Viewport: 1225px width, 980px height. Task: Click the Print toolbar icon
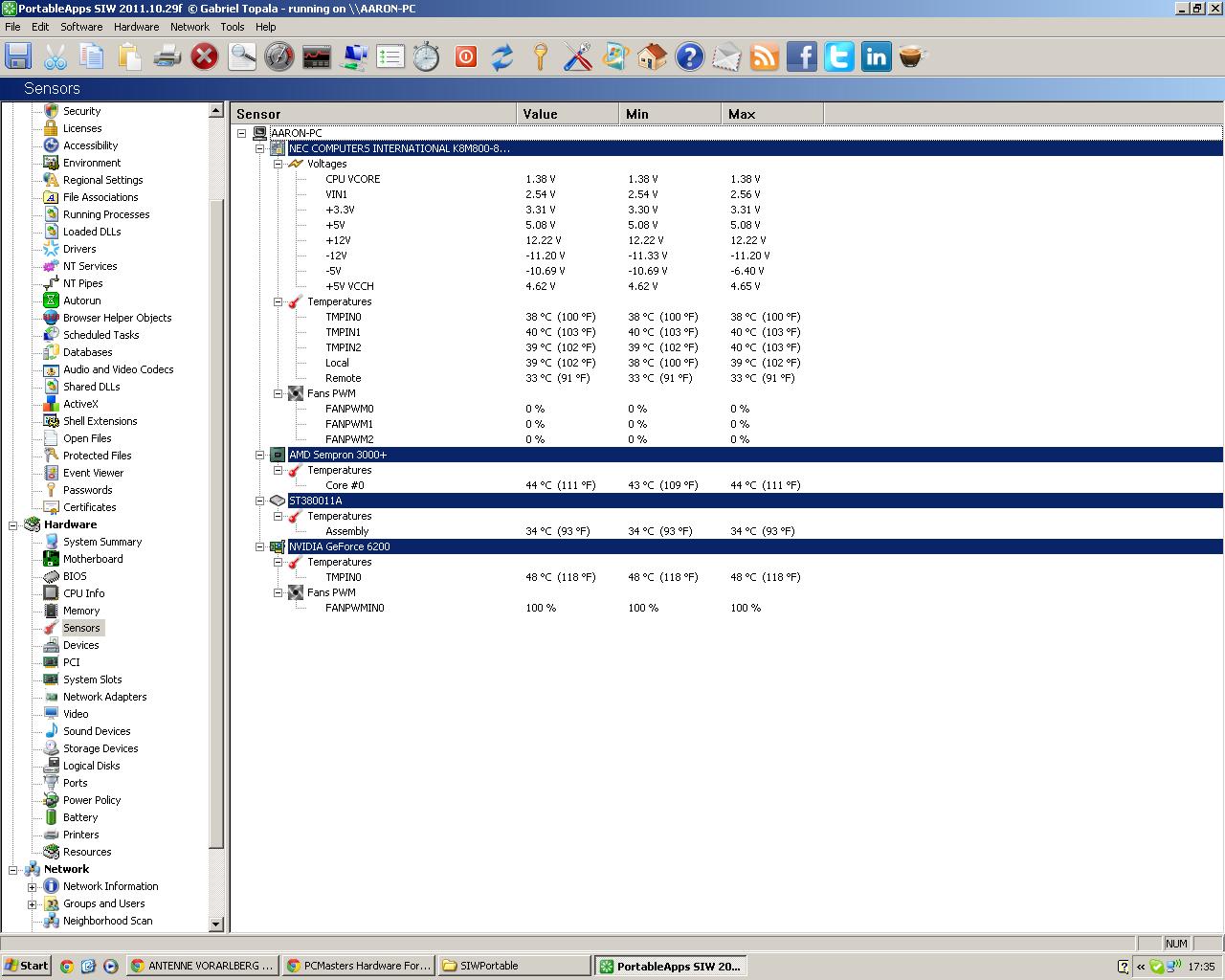pyautogui.click(x=167, y=56)
